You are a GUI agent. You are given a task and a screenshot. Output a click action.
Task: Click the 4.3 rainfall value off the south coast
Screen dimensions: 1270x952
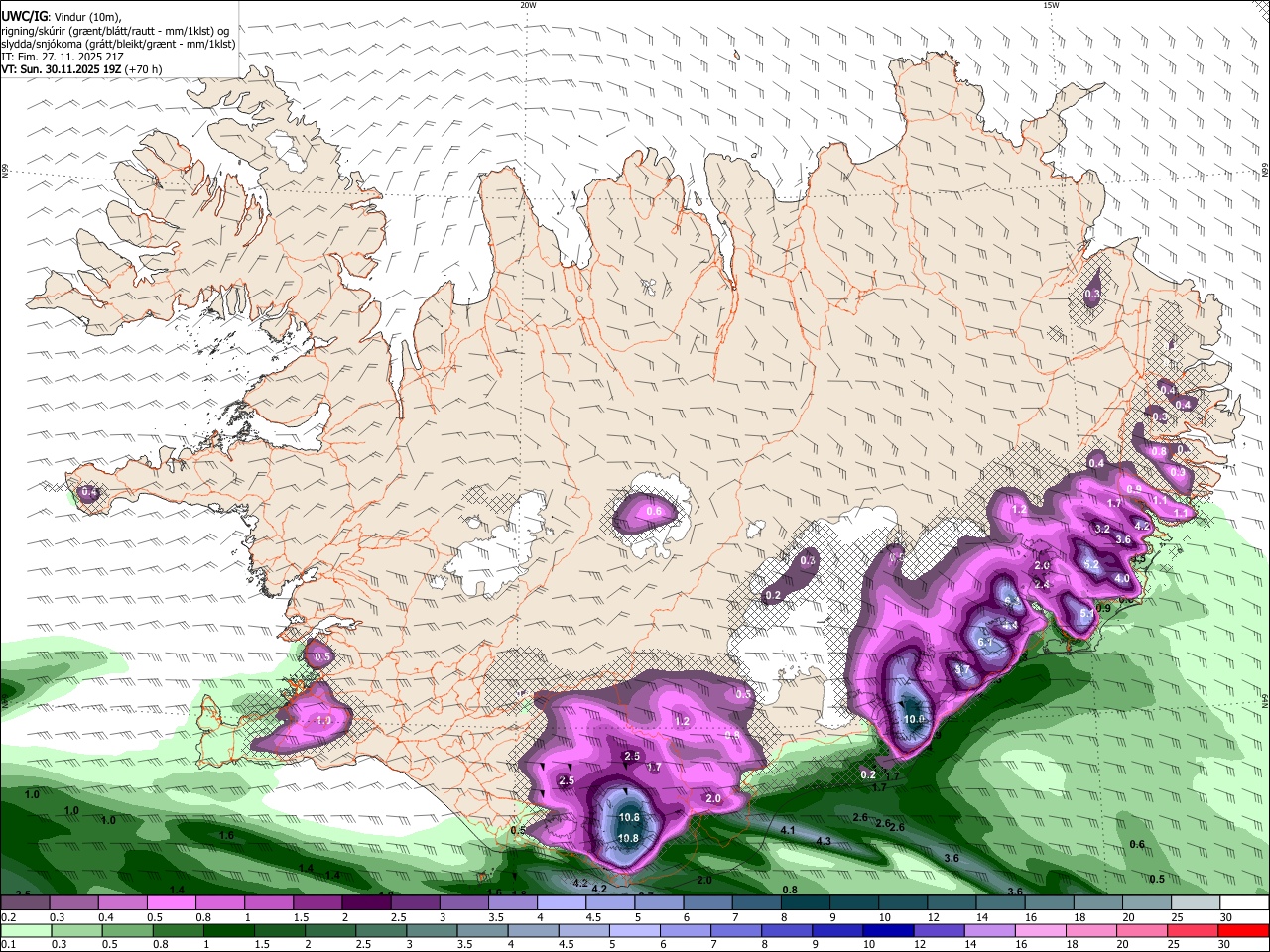(824, 842)
